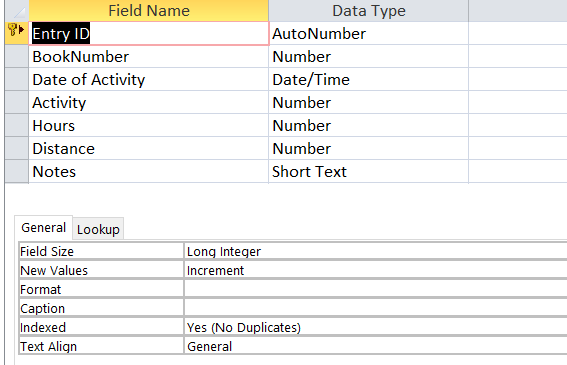Select the Date of Activity row selector
Viewport: 567px width, 365px height.
click(17, 80)
